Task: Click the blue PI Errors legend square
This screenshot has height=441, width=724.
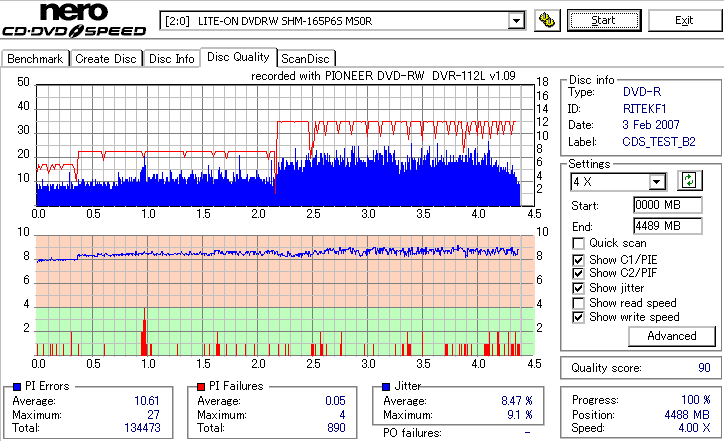Action: [x=17, y=387]
